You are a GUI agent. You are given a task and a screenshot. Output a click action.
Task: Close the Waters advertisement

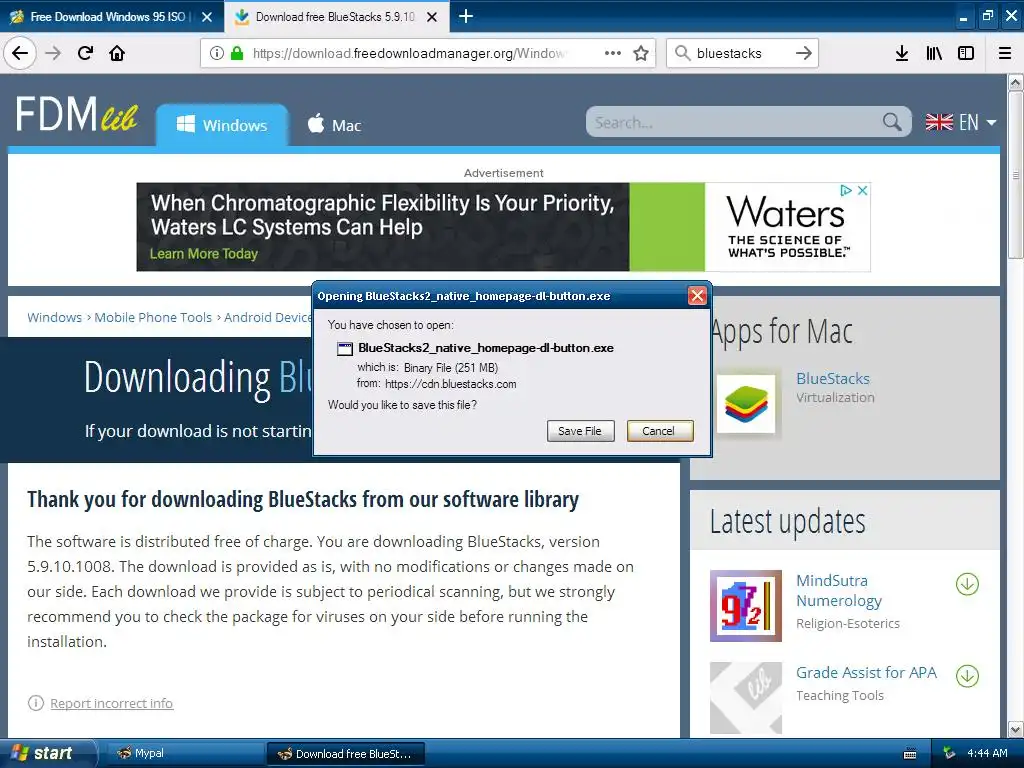863,190
